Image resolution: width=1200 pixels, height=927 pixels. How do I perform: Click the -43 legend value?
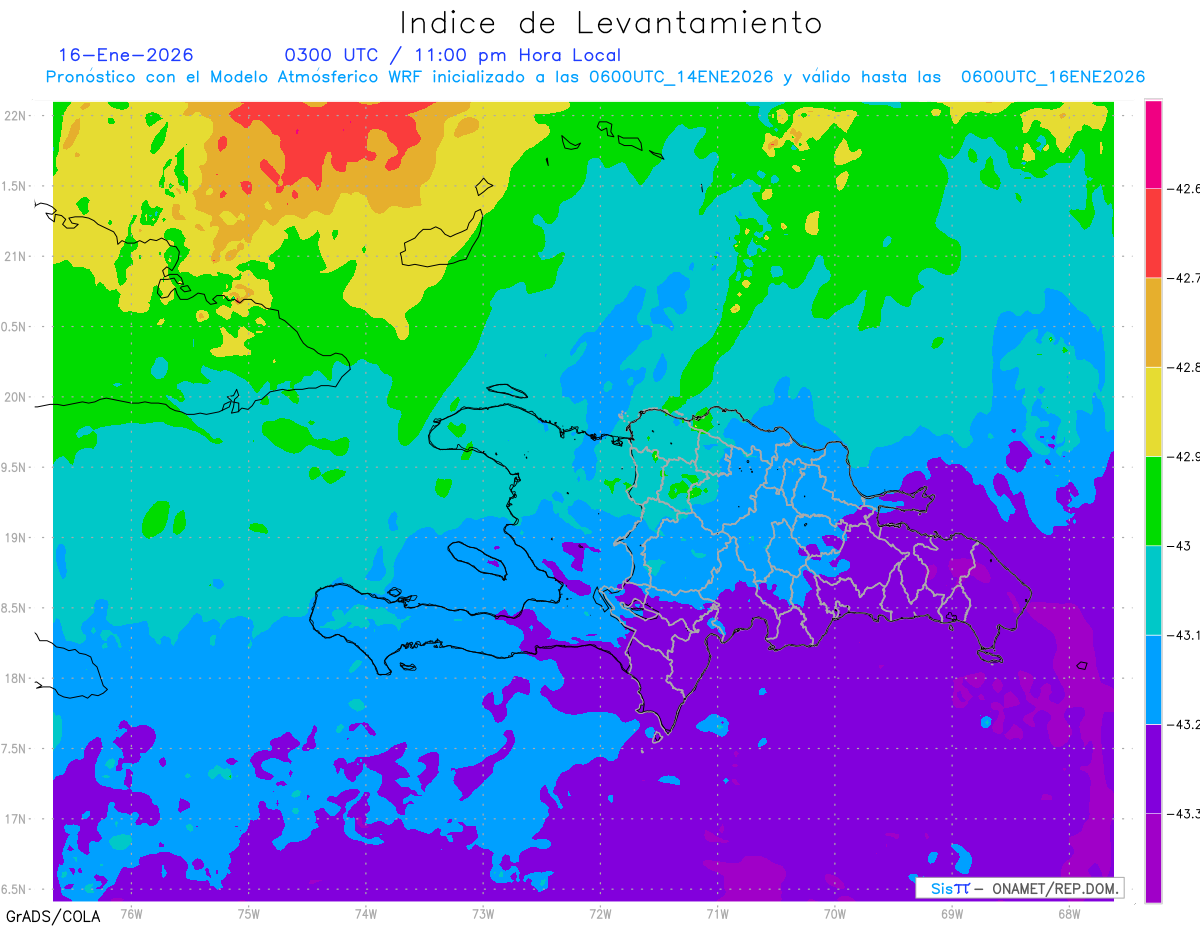pos(1177,545)
